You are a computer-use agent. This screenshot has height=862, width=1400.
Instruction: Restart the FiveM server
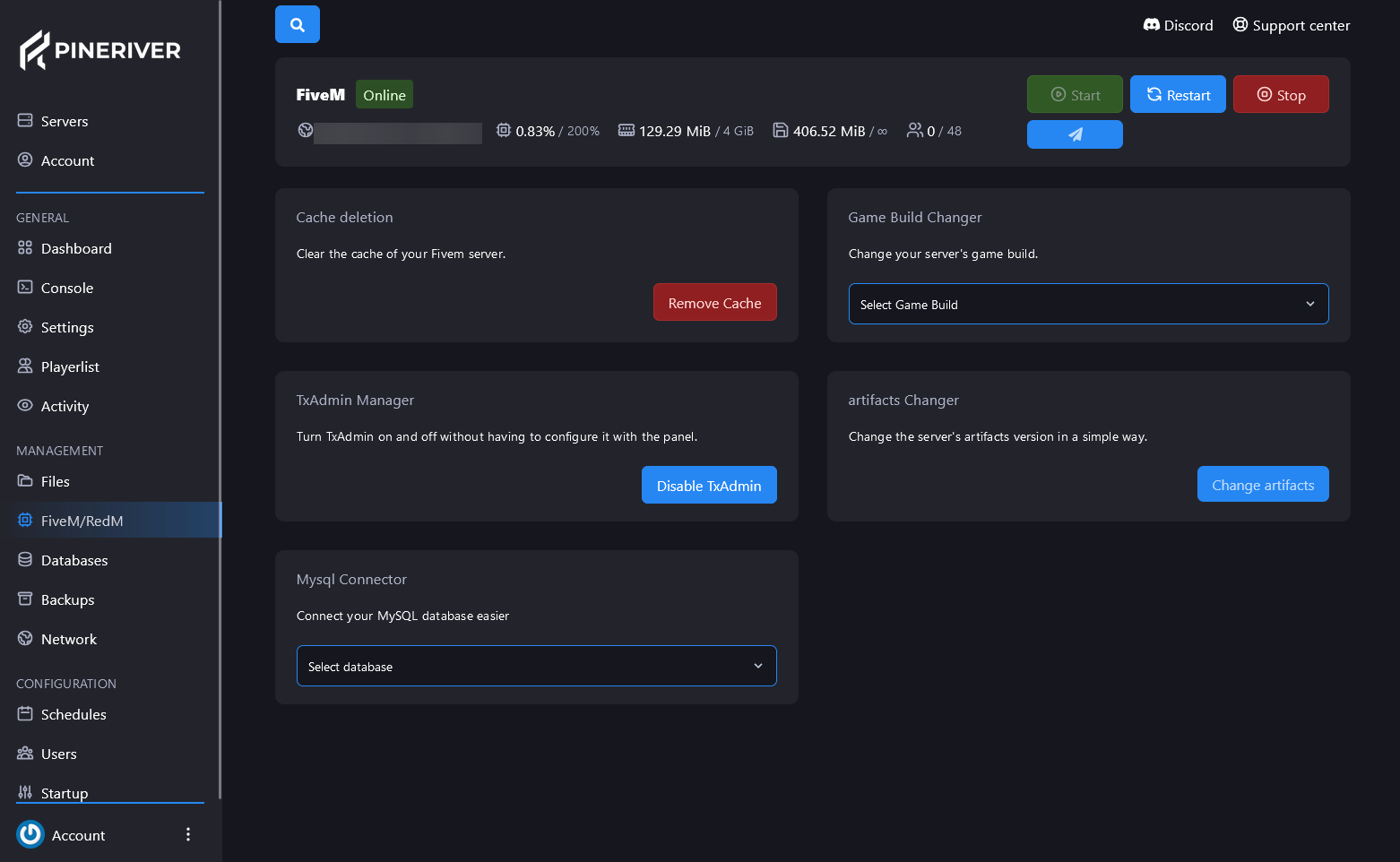(x=1178, y=94)
